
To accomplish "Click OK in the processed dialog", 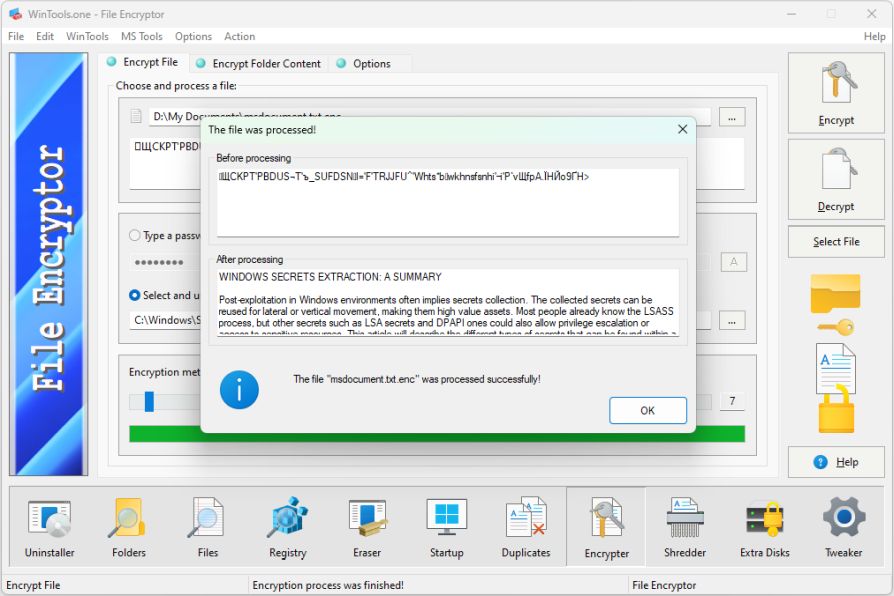I will click(x=648, y=411).
